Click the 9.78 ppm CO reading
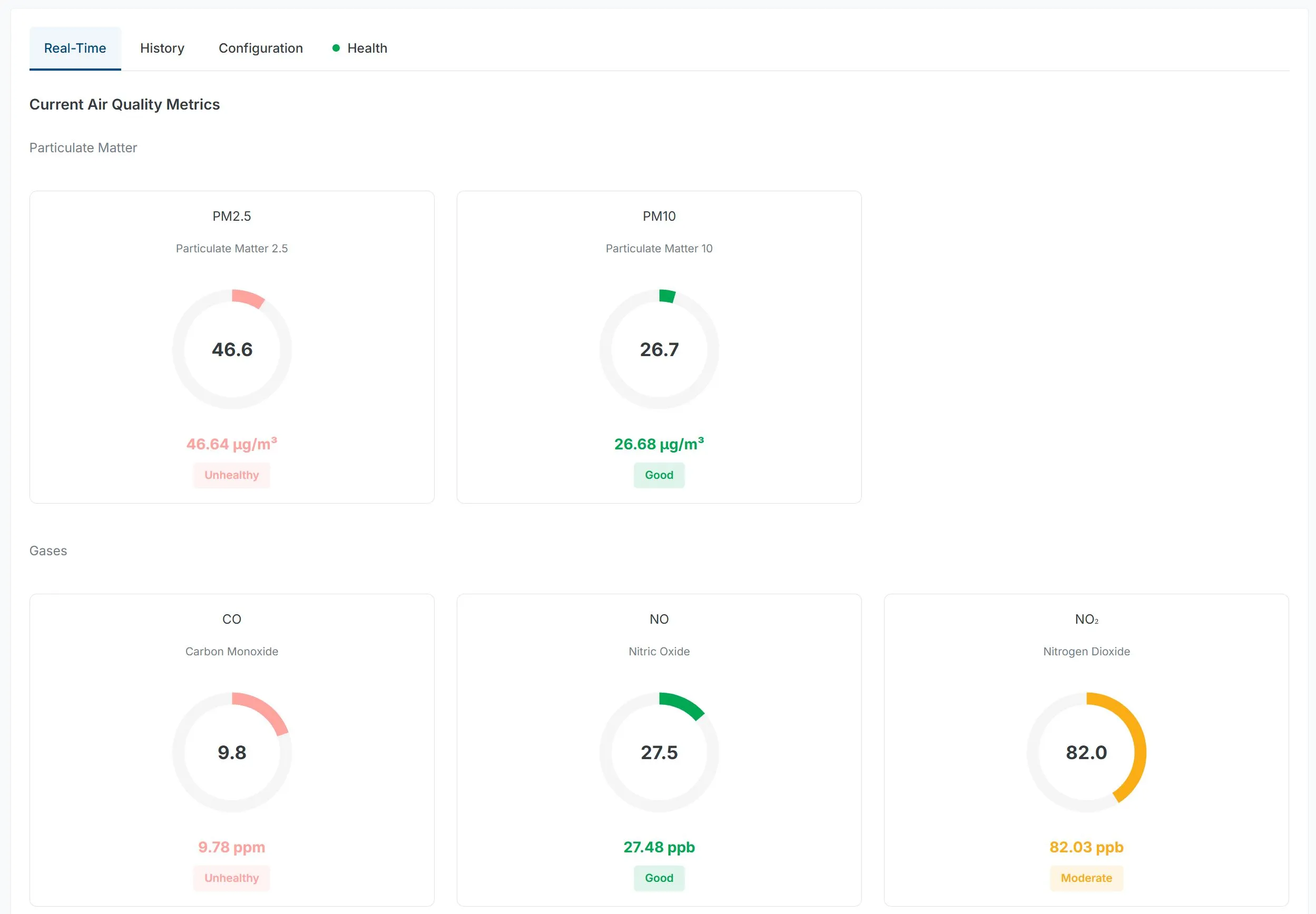Screen dimensions: 1316x914 click(x=232, y=847)
